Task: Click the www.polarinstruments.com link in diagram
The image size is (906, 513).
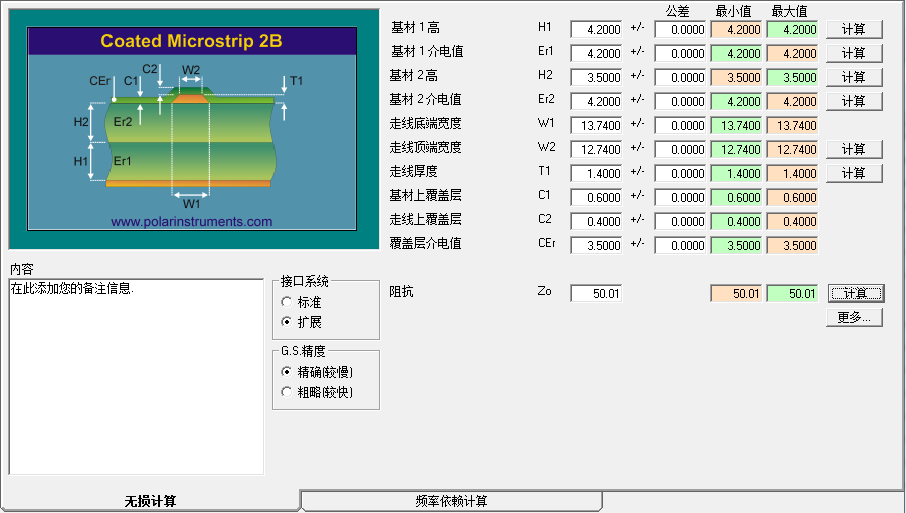Action: pyautogui.click(x=191, y=221)
